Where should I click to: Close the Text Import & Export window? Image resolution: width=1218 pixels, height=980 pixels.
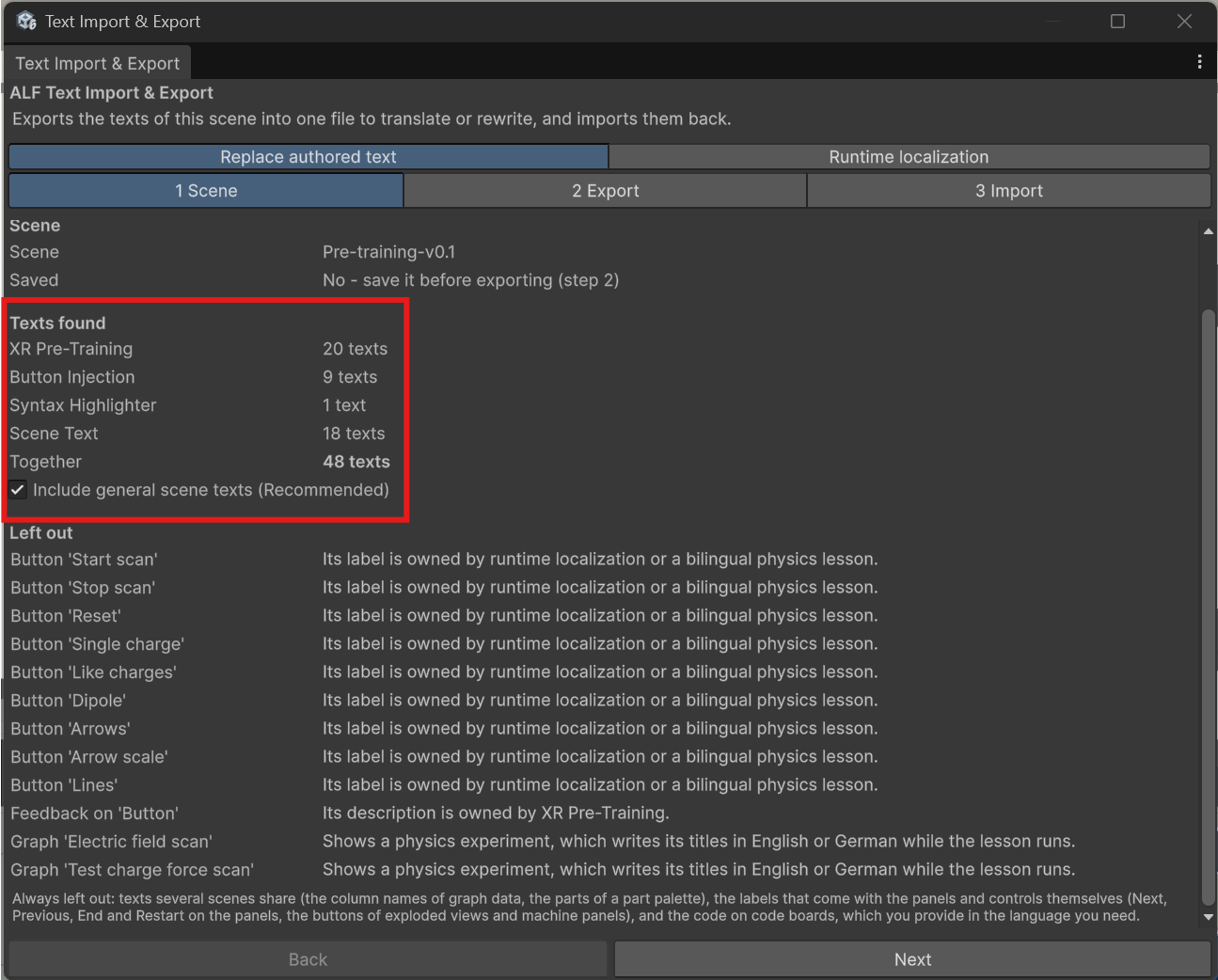click(x=1184, y=21)
